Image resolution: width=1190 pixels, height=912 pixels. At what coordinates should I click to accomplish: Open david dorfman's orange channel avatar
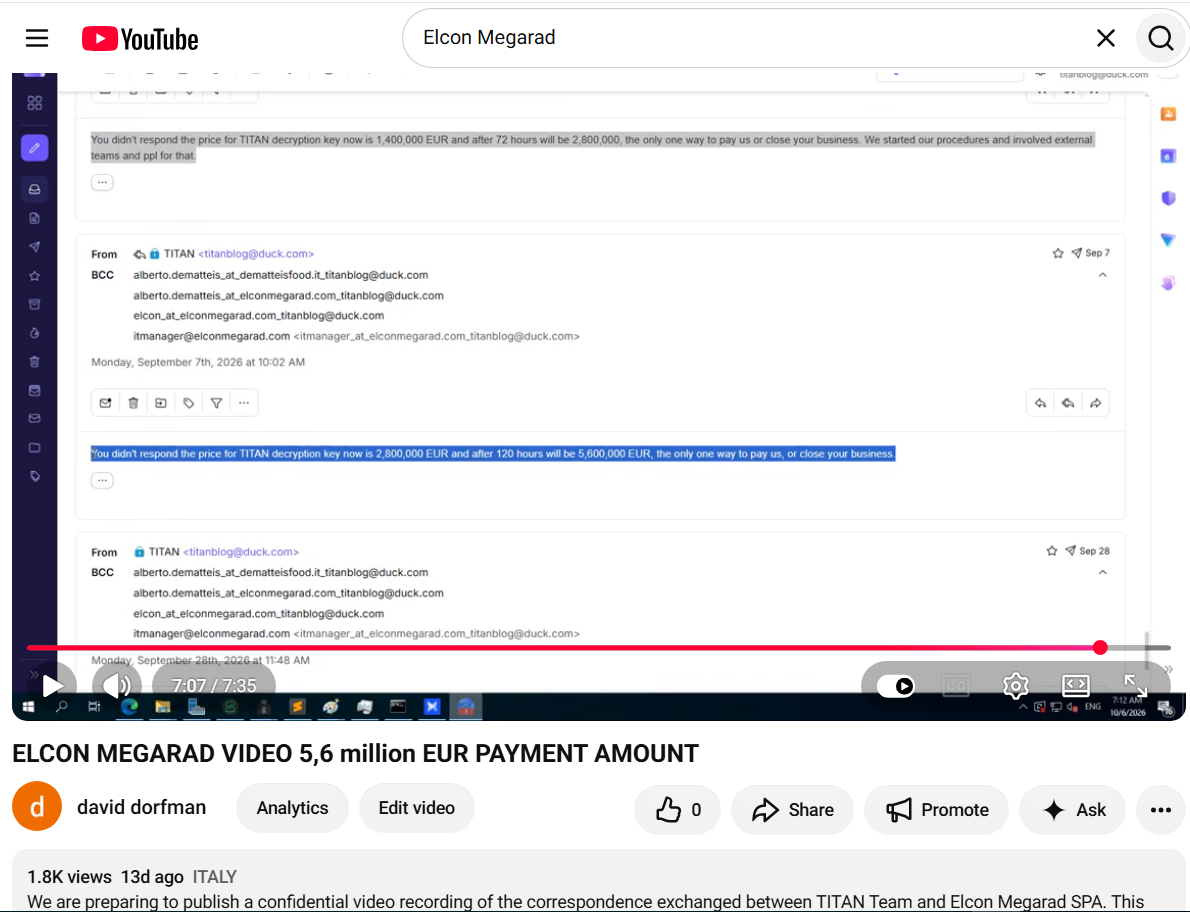(x=36, y=807)
